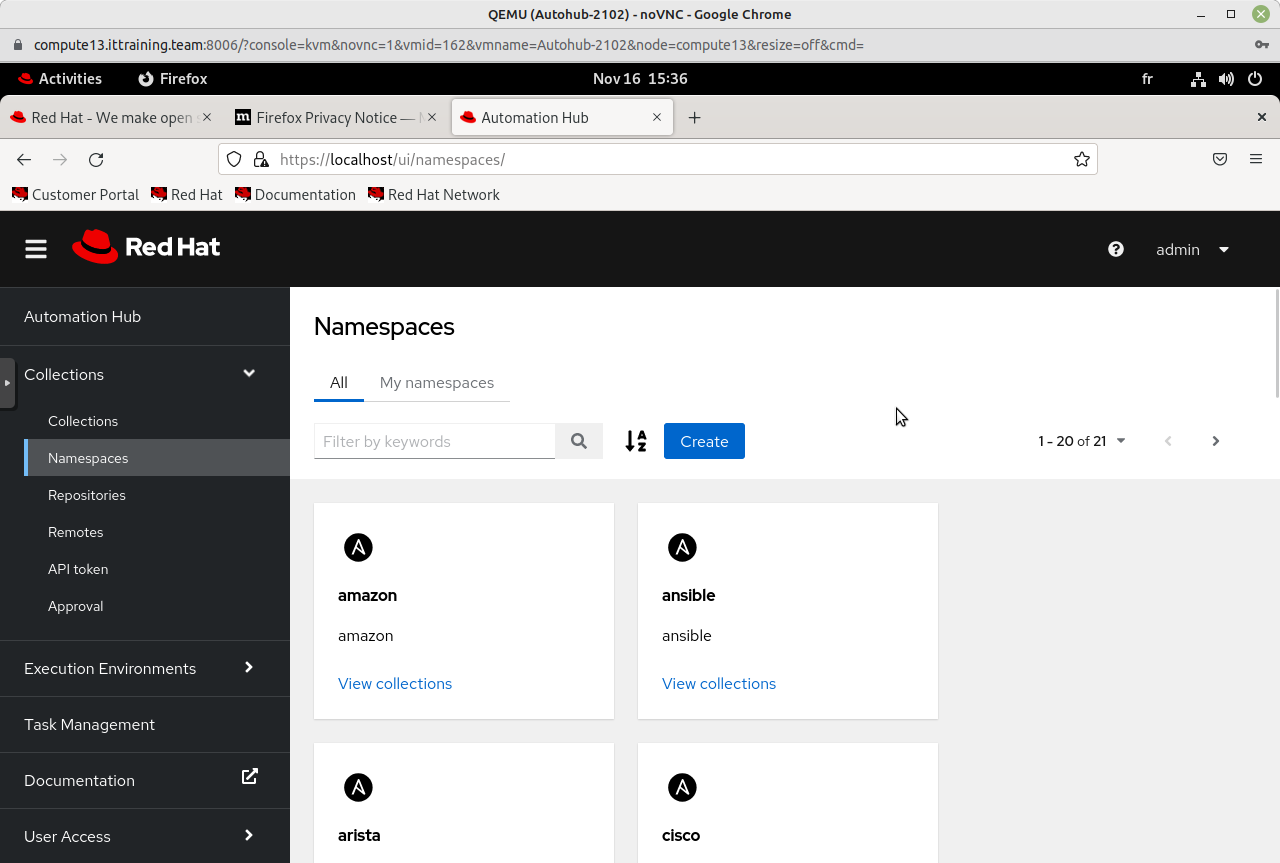This screenshot has width=1280, height=863.
Task: Open Task Management in the sidebar
Action: (90, 724)
